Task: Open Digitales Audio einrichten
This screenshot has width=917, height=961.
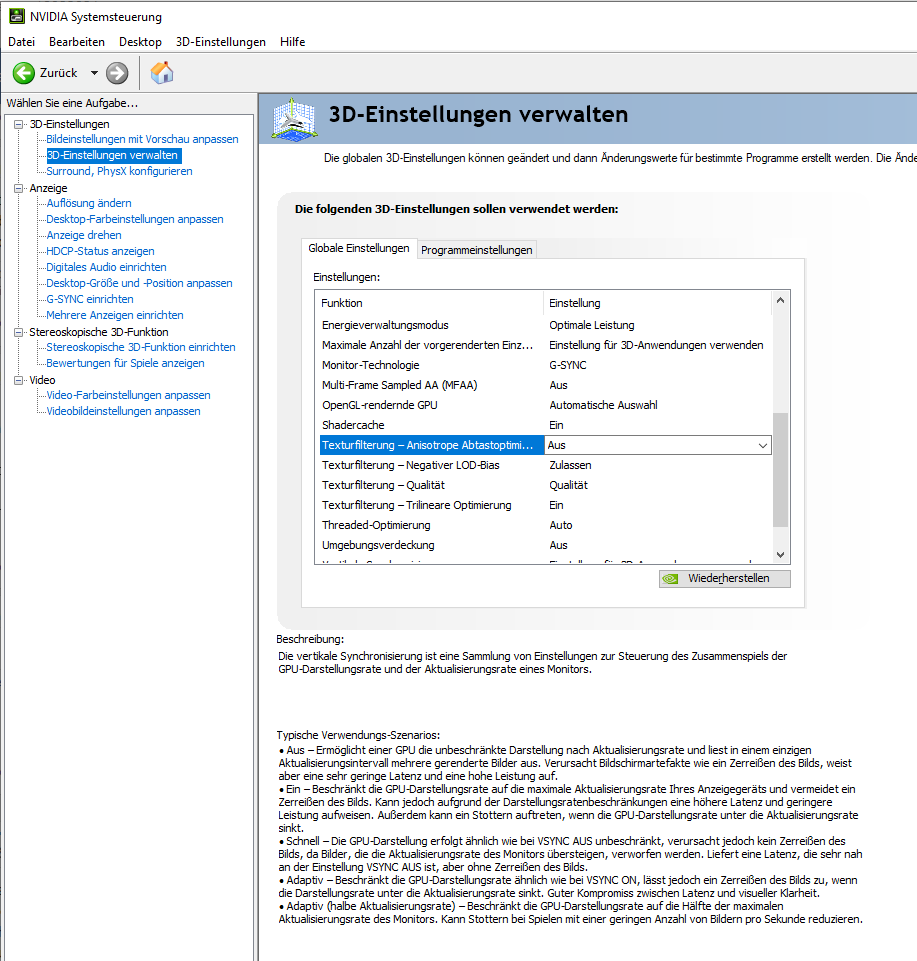Action: click(x=107, y=267)
